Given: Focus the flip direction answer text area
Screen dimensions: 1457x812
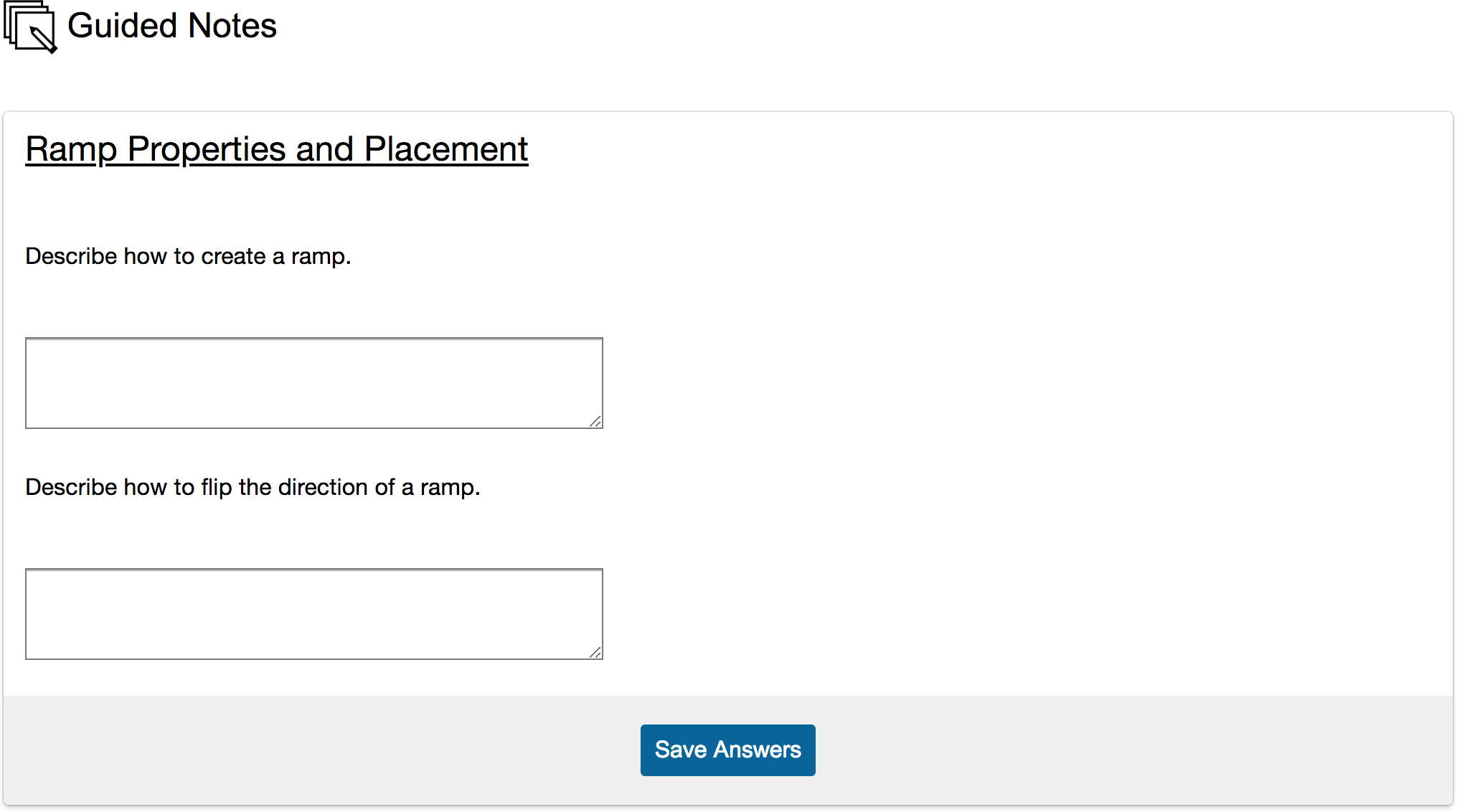Looking at the screenshot, I should click(x=314, y=614).
